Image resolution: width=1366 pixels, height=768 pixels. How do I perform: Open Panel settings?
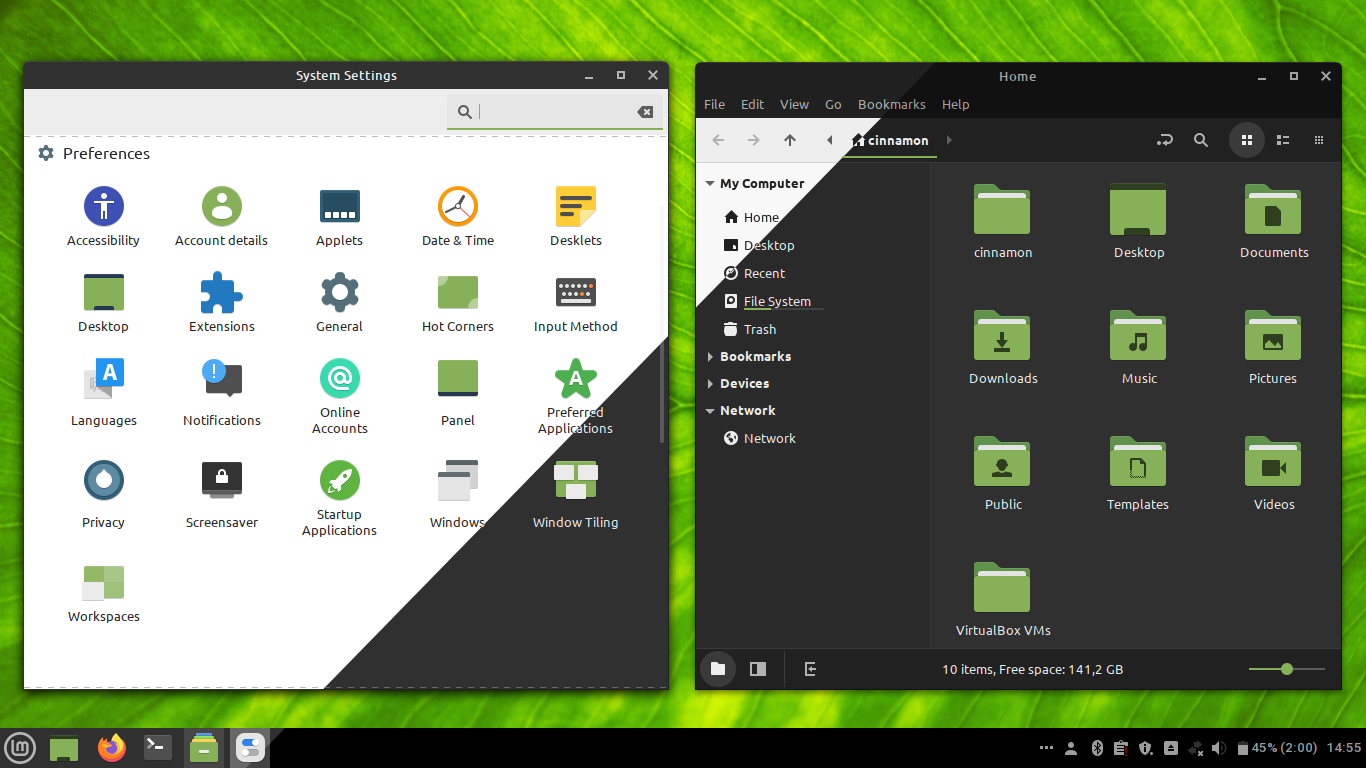[x=458, y=393]
